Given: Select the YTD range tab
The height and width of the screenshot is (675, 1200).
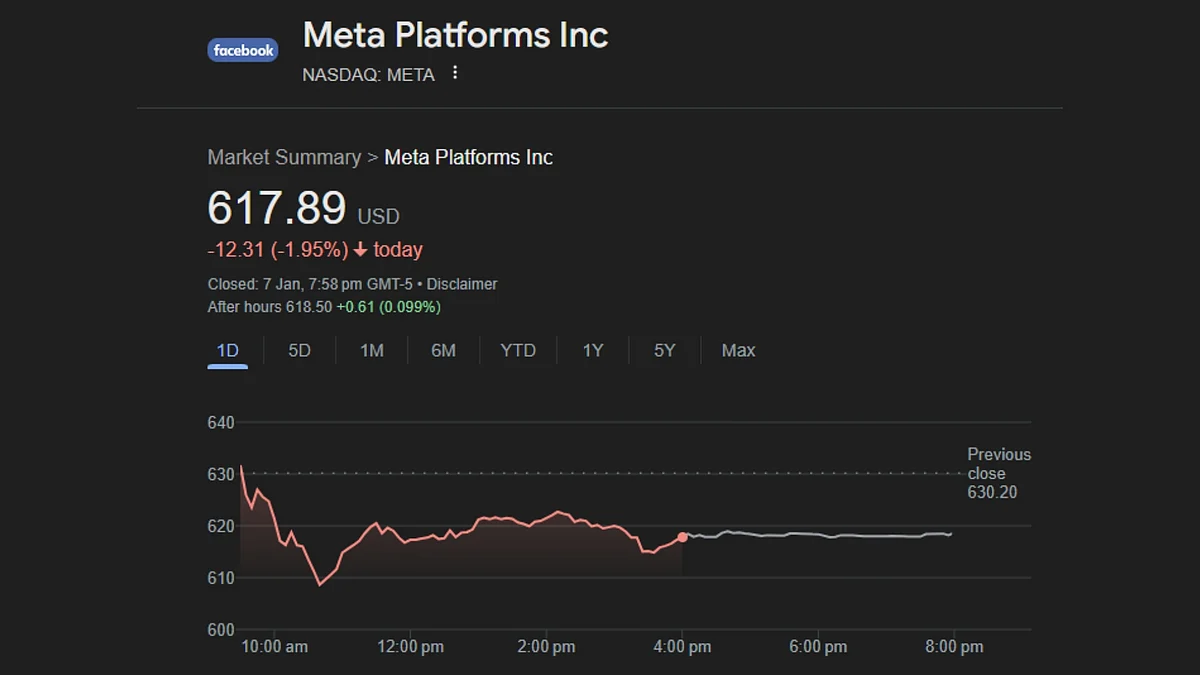Looking at the screenshot, I should [518, 351].
